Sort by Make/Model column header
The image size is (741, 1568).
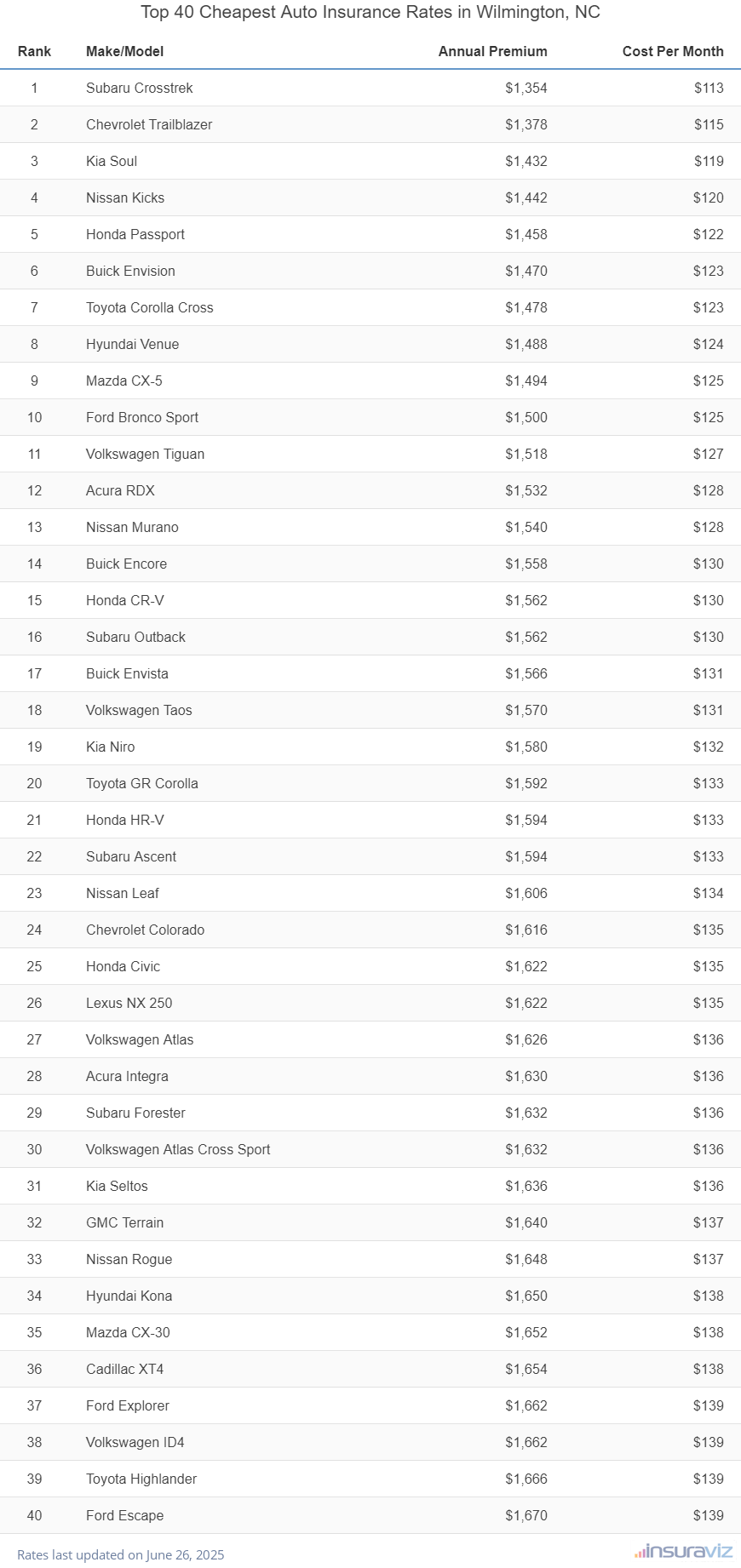[x=125, y=51]
